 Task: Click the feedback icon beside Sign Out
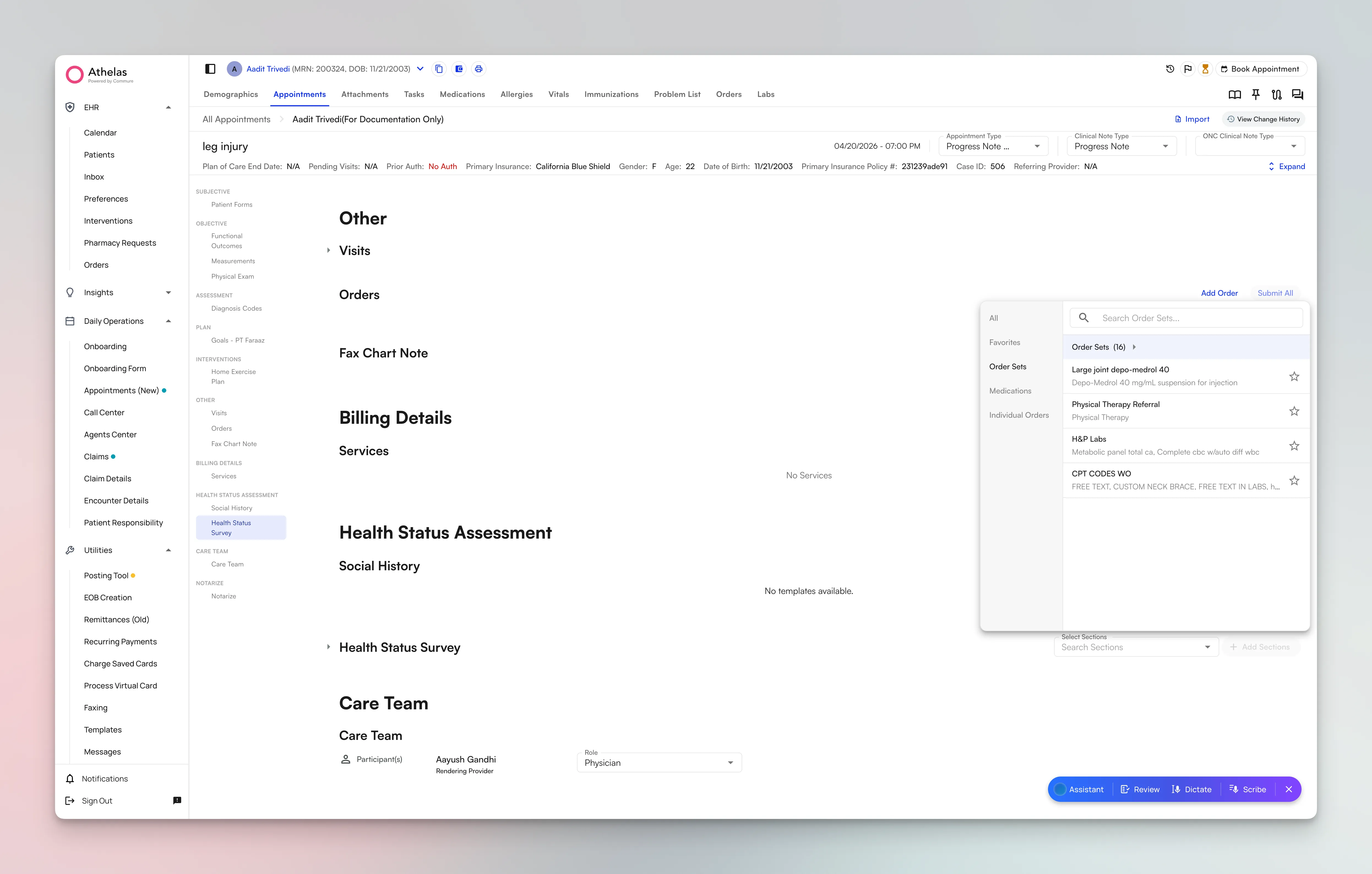[177, 800]
